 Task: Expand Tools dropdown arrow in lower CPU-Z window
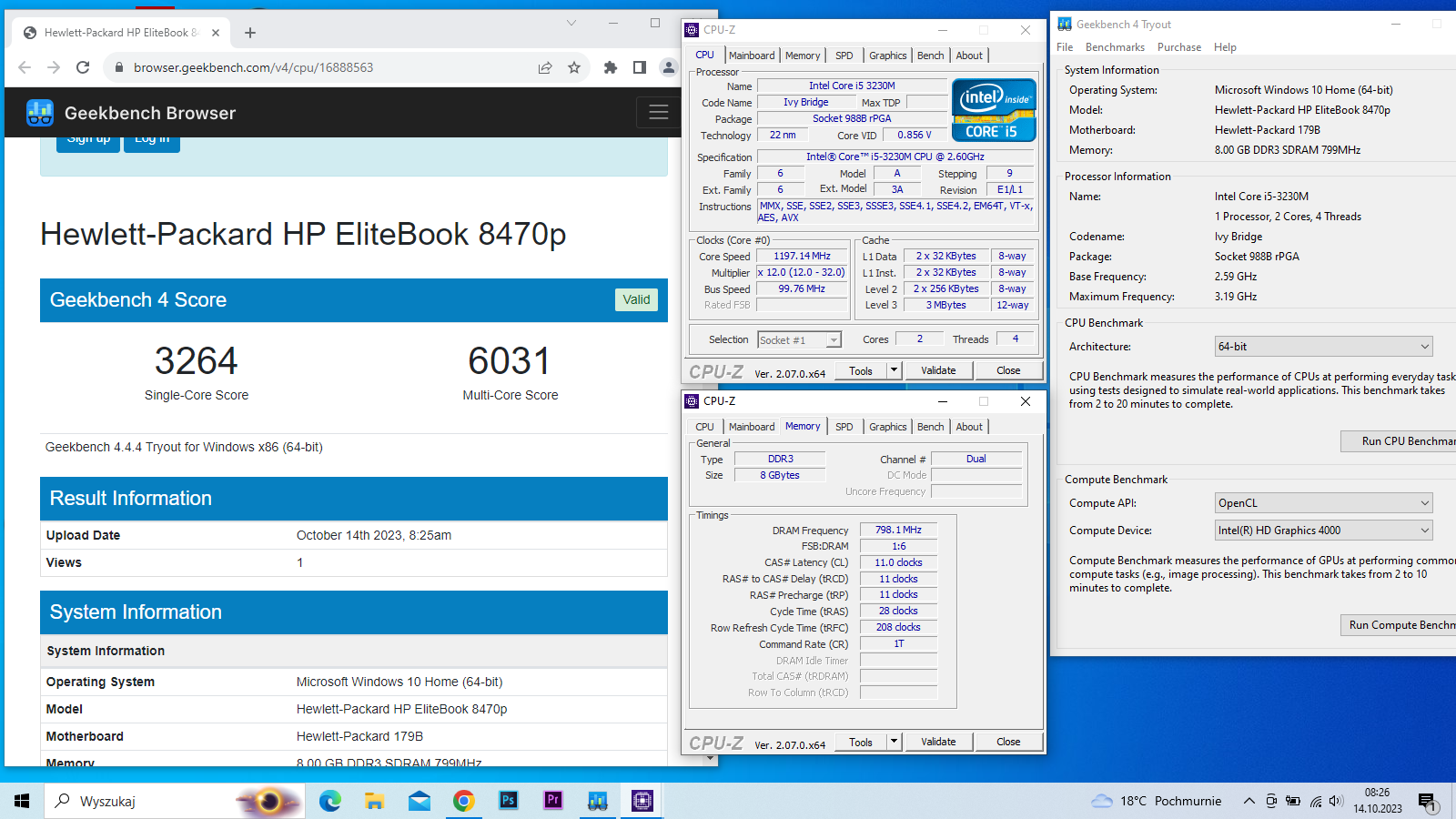pos(894,742)
